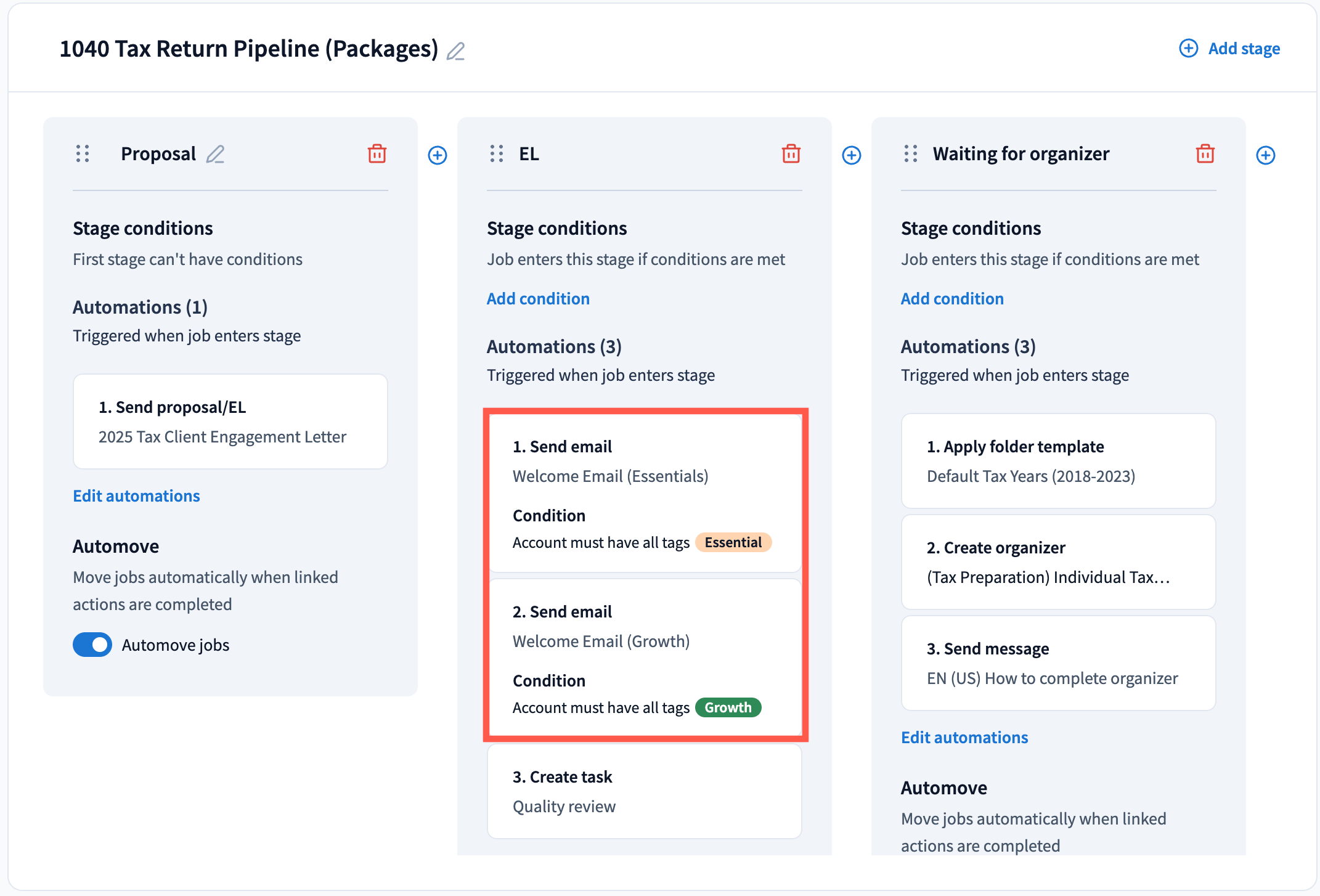
Task: Open Edit automations in Proposal stage
Action: 136,496
